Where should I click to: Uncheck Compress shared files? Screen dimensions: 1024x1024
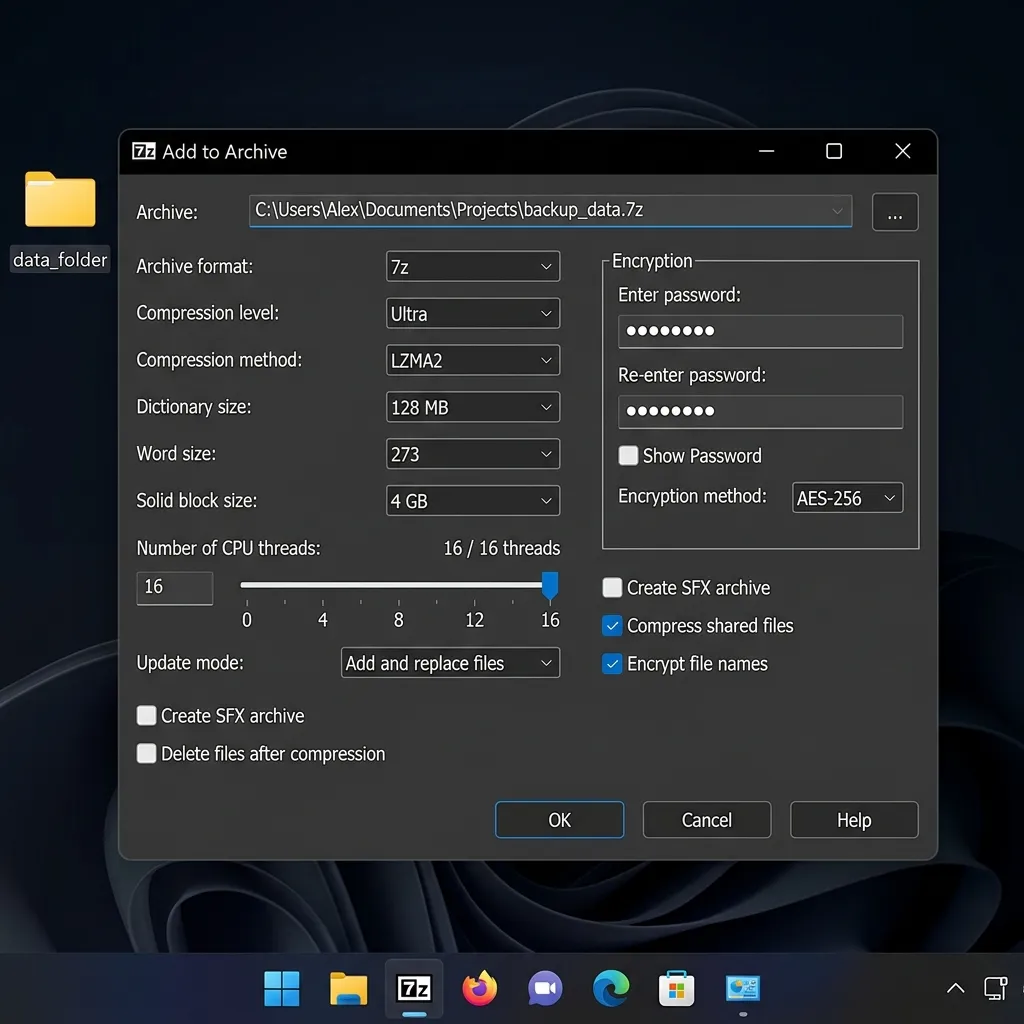[612, 626]
